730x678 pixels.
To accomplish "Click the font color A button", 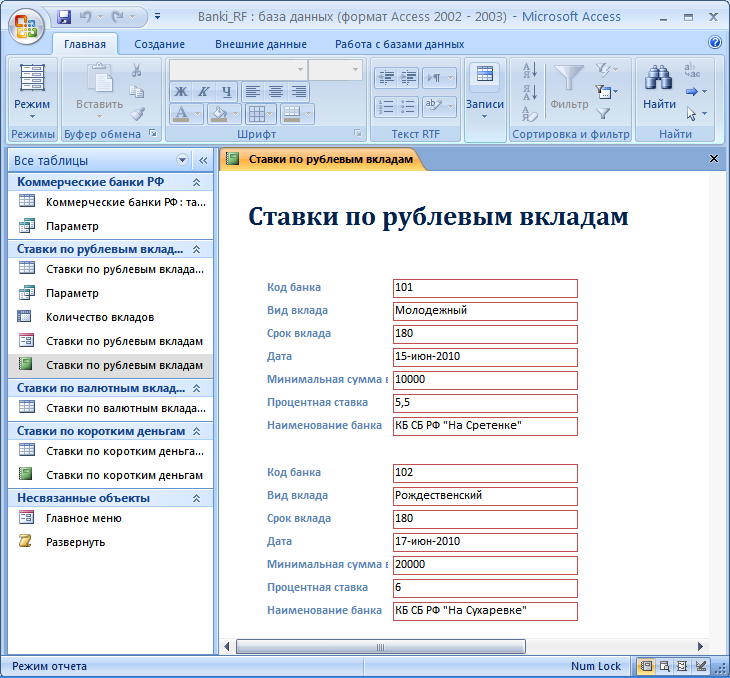I will 182,114.
